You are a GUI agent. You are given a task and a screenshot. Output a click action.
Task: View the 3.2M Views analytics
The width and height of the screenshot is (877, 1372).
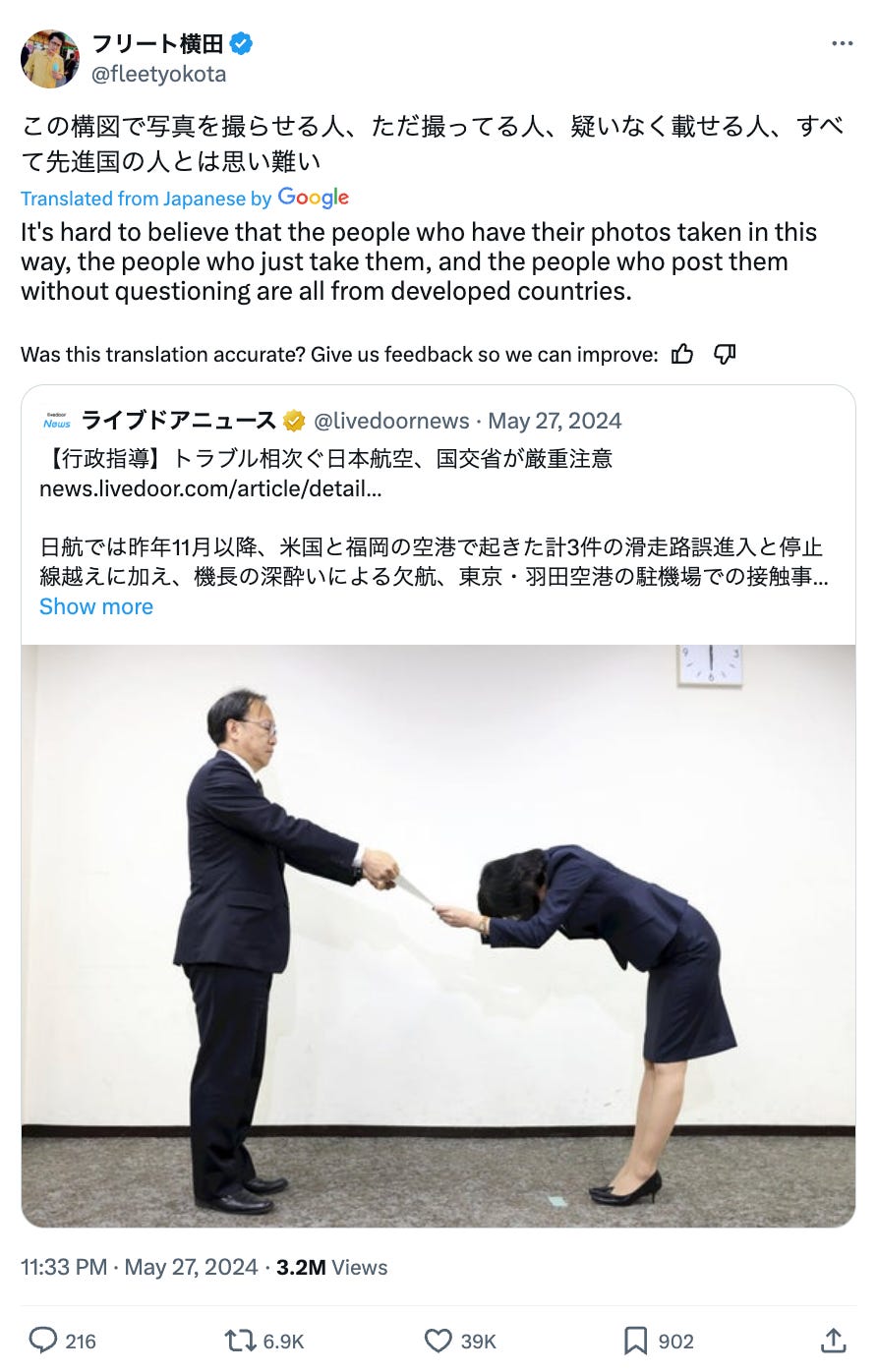[331, 1267]
